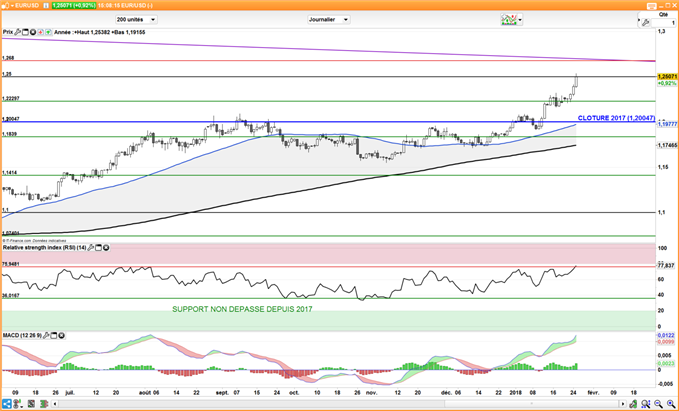The height and width of the screenshot is (411, 679).
Task: Click the bottom-right green chart tool icon
Action: coord(633,404)
